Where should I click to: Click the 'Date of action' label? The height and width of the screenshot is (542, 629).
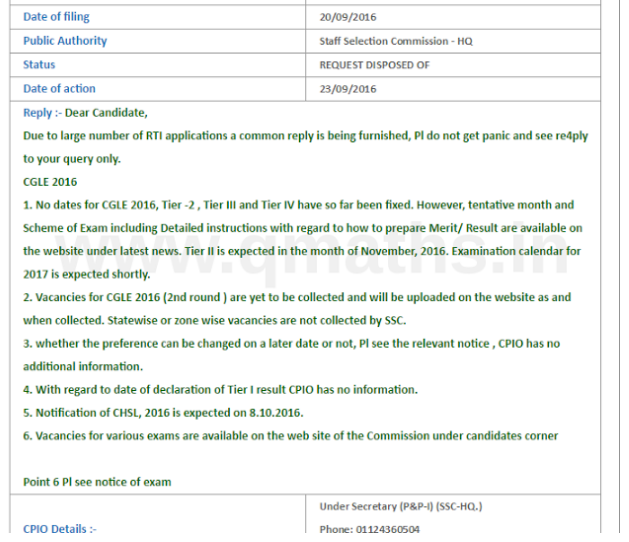click(x=59, y=89)
